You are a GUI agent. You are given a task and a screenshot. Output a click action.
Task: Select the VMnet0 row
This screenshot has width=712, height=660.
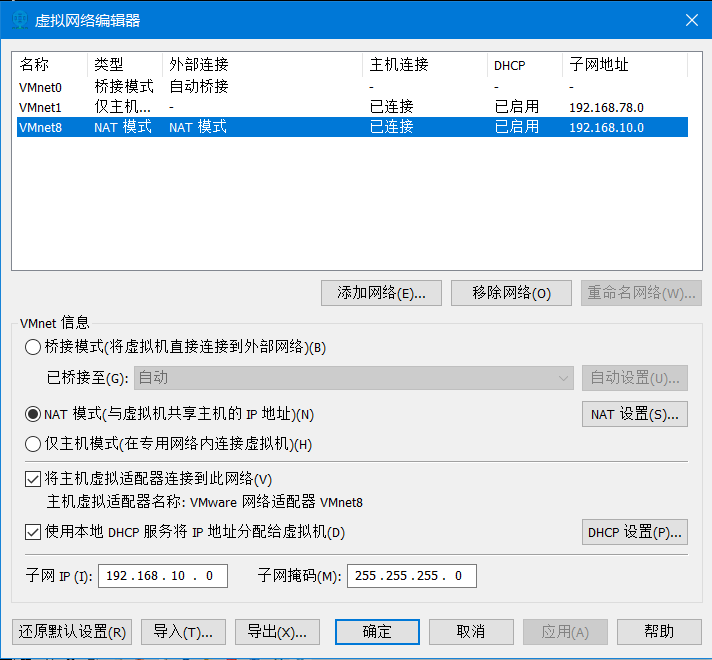click(x=352, y=86)
